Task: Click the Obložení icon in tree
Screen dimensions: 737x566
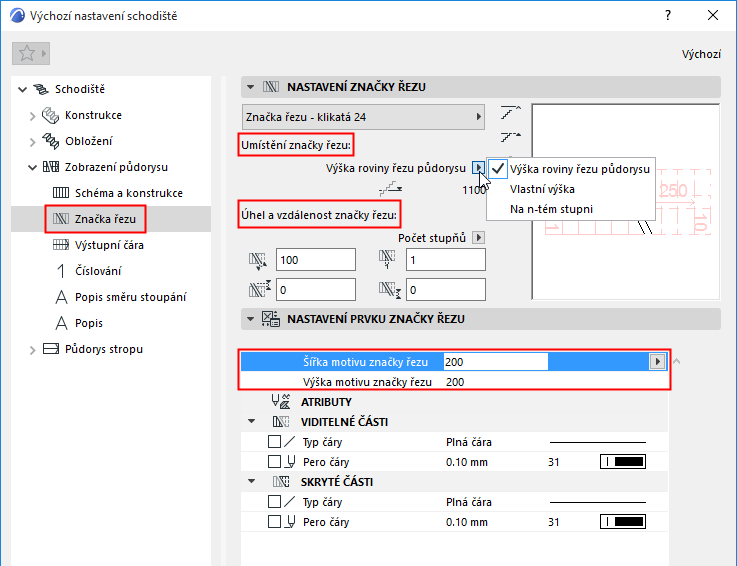Action: pyautogui.click(x=50, y=141)
